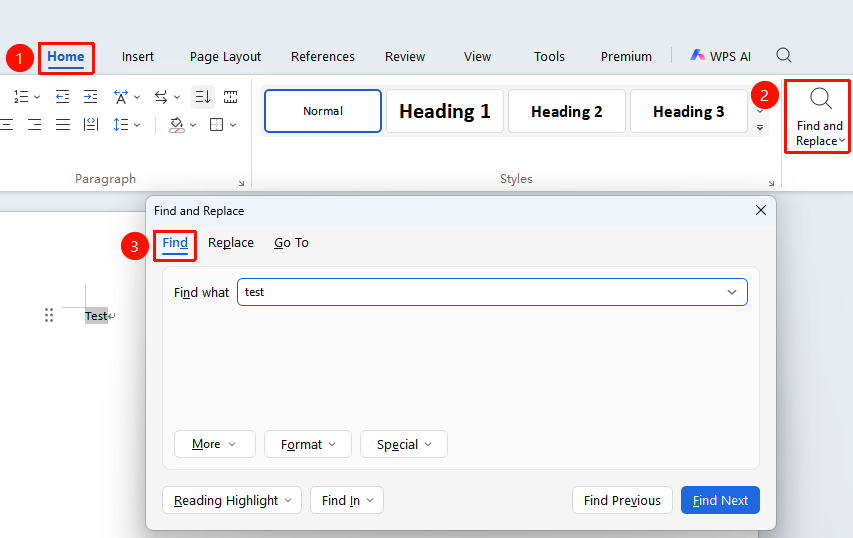
Task: Close the Find and Replace dialog
Action: tap(761, 210)
